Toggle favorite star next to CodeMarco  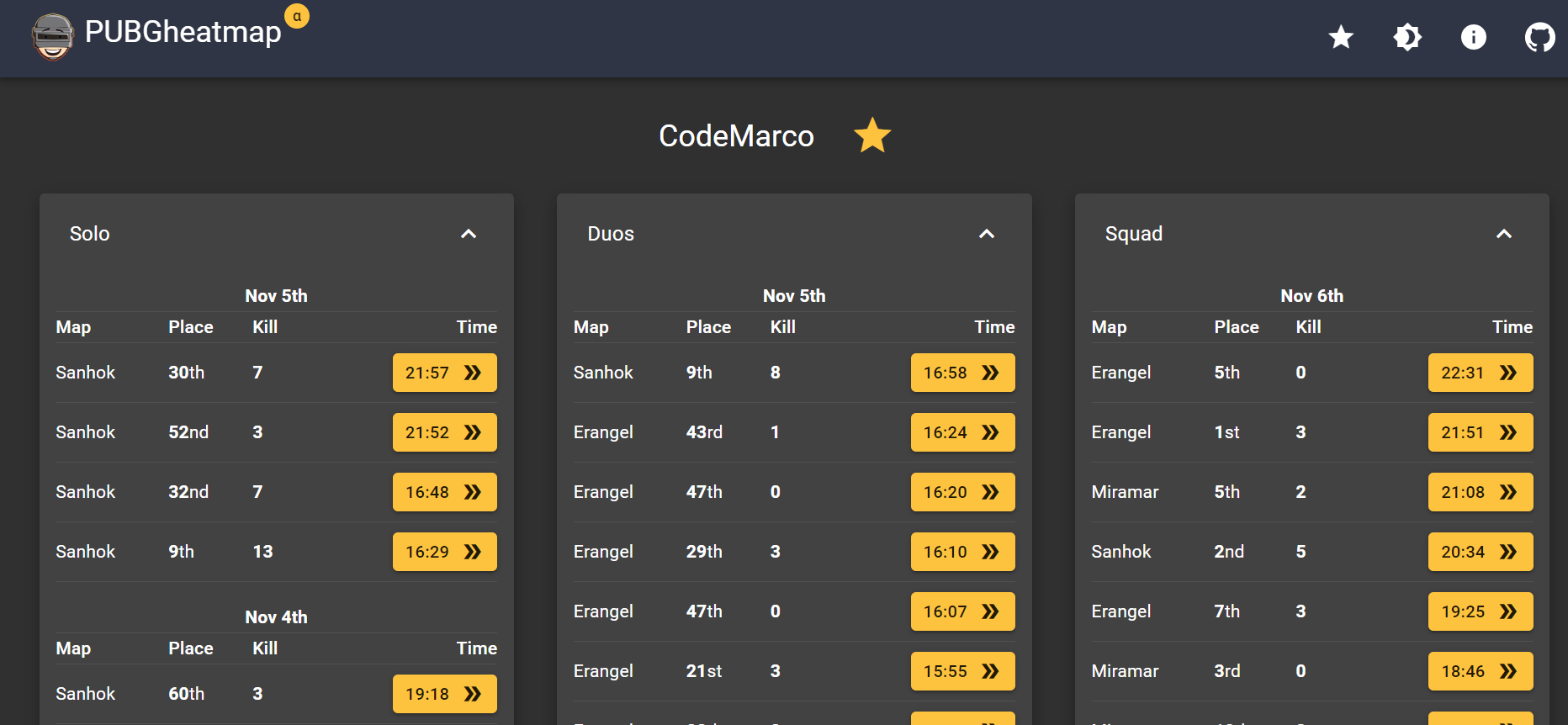(872, 135)
